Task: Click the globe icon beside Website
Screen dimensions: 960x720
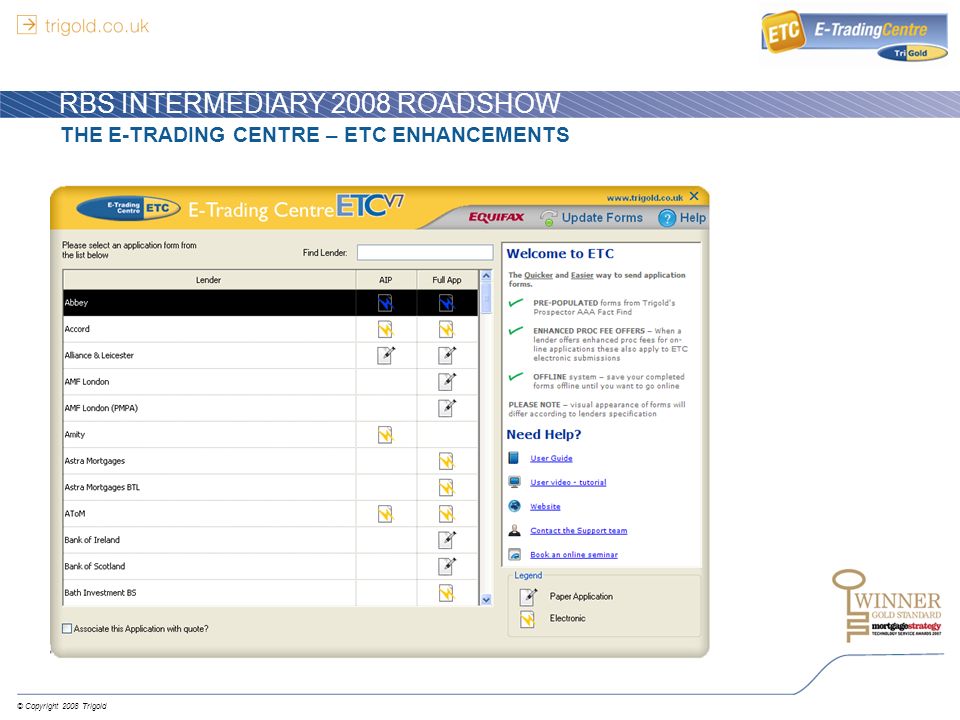Action: [514, 506]
